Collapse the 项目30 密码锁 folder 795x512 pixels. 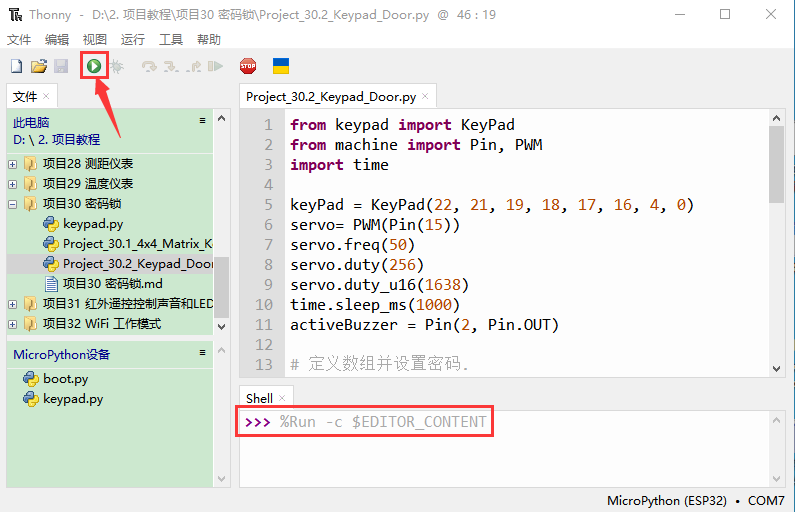[13, 204]
